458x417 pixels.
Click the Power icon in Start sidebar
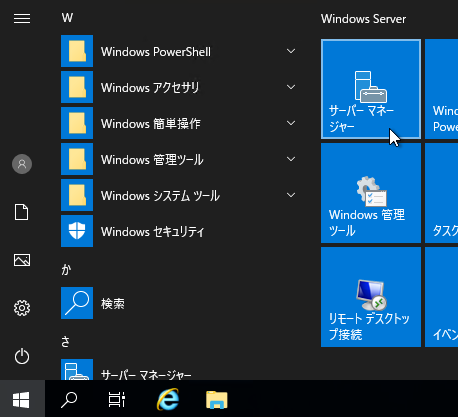[x=22, y=356]
